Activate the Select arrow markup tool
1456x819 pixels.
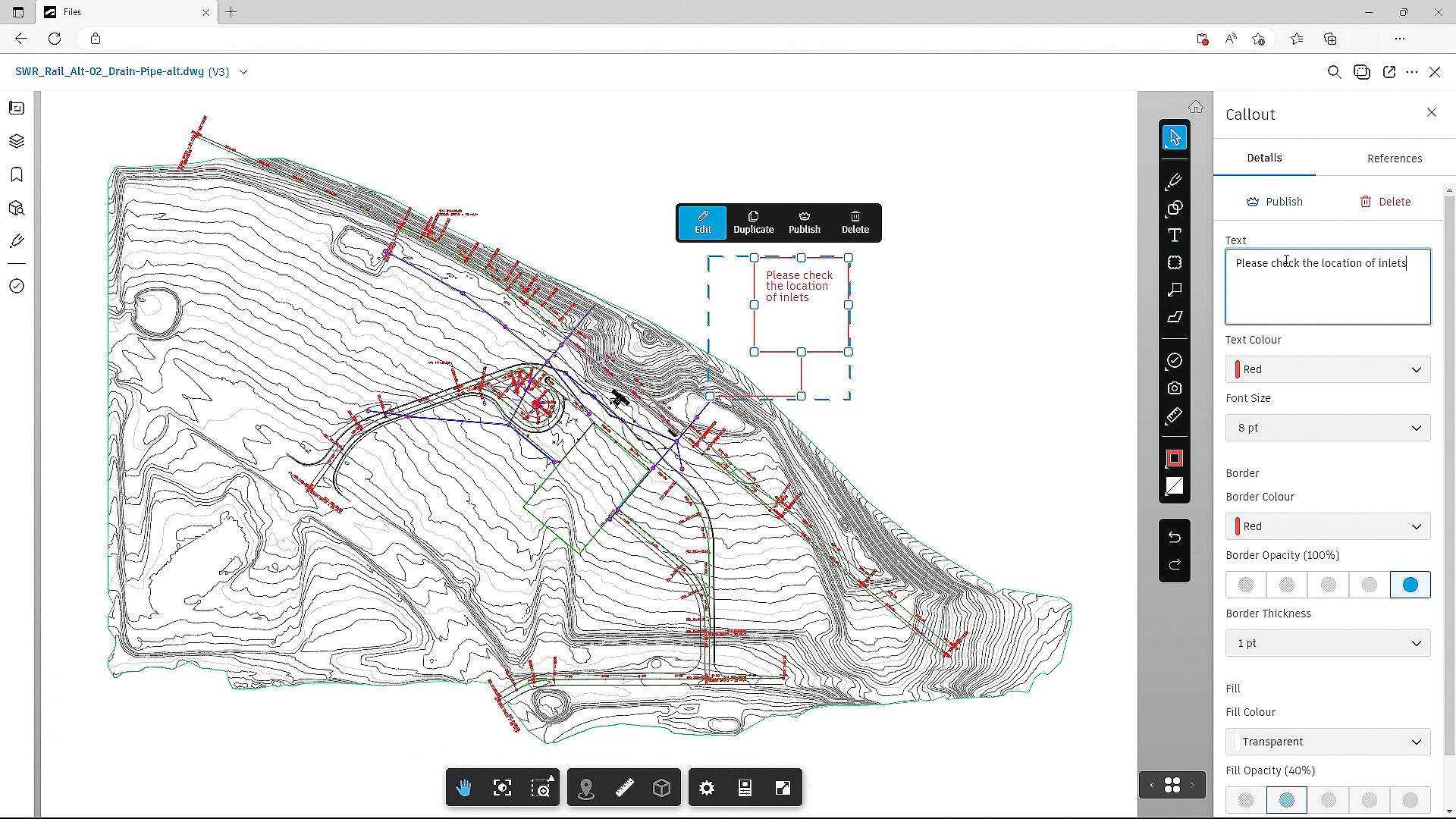coord(1175,137)
